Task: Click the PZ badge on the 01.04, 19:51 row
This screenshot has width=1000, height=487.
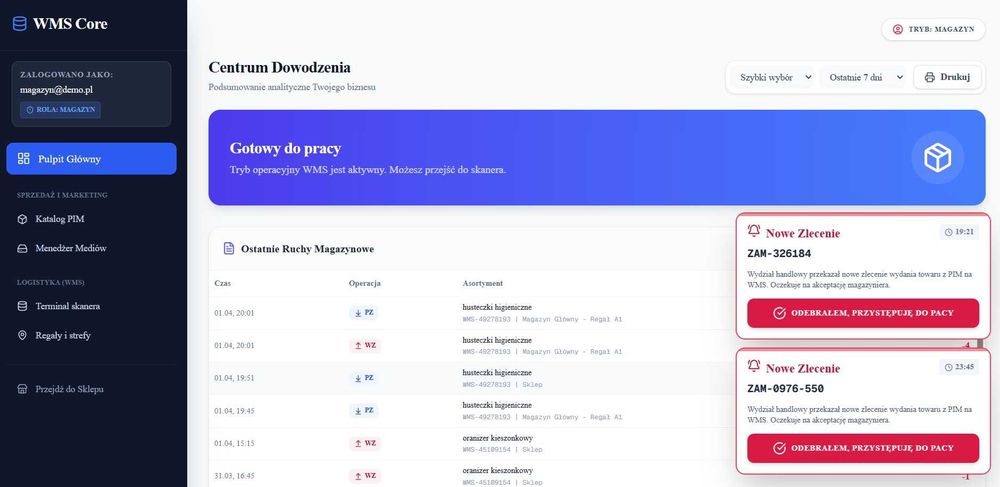Action: [x=364, y=378]
